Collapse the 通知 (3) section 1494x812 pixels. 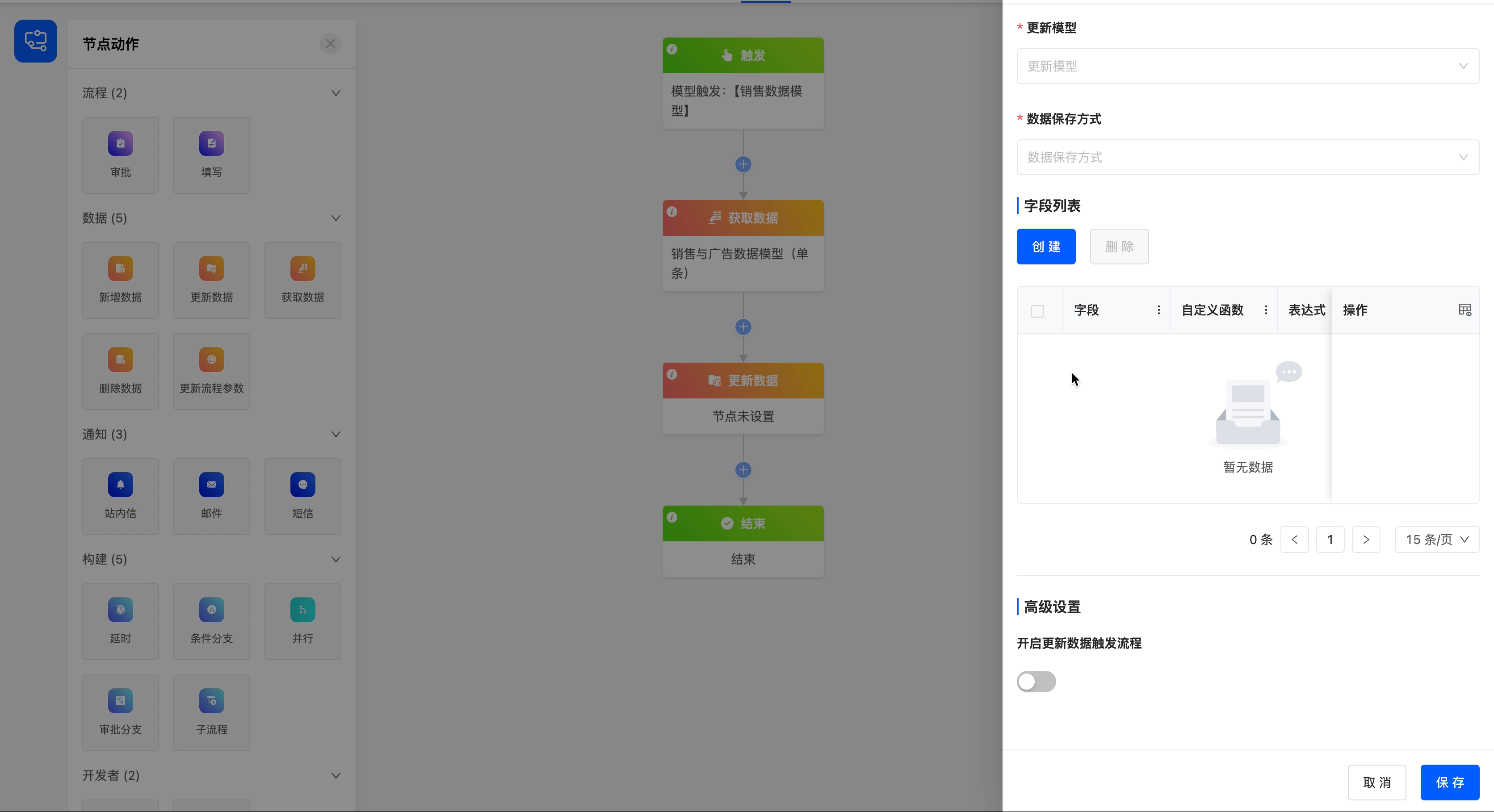pos(335,435)
